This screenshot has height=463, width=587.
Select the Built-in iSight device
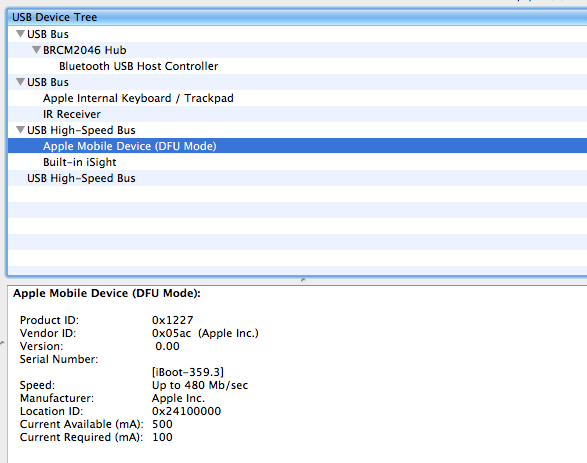298,162
